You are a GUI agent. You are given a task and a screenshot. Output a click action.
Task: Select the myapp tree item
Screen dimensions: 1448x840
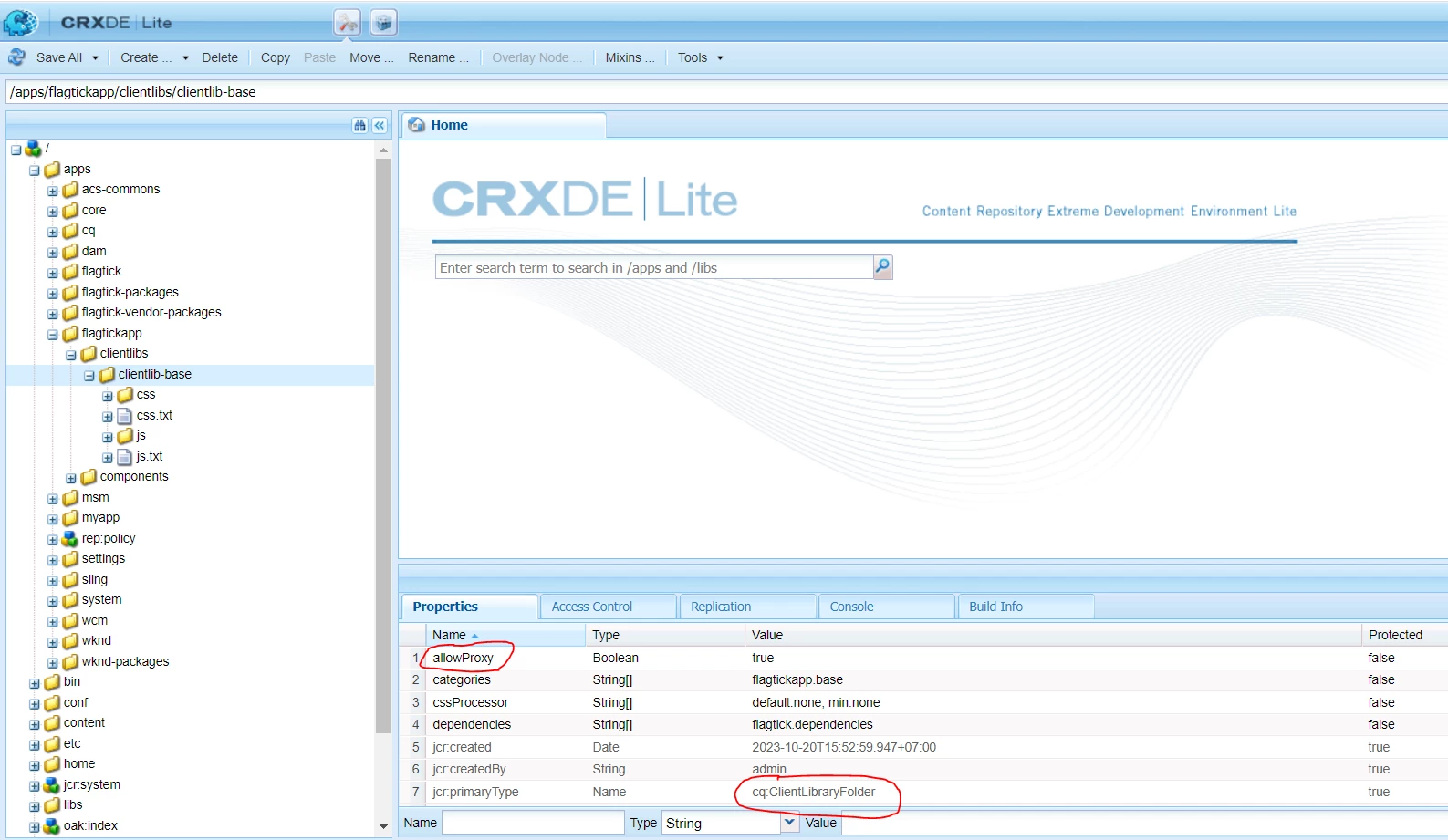click(100, 518)
